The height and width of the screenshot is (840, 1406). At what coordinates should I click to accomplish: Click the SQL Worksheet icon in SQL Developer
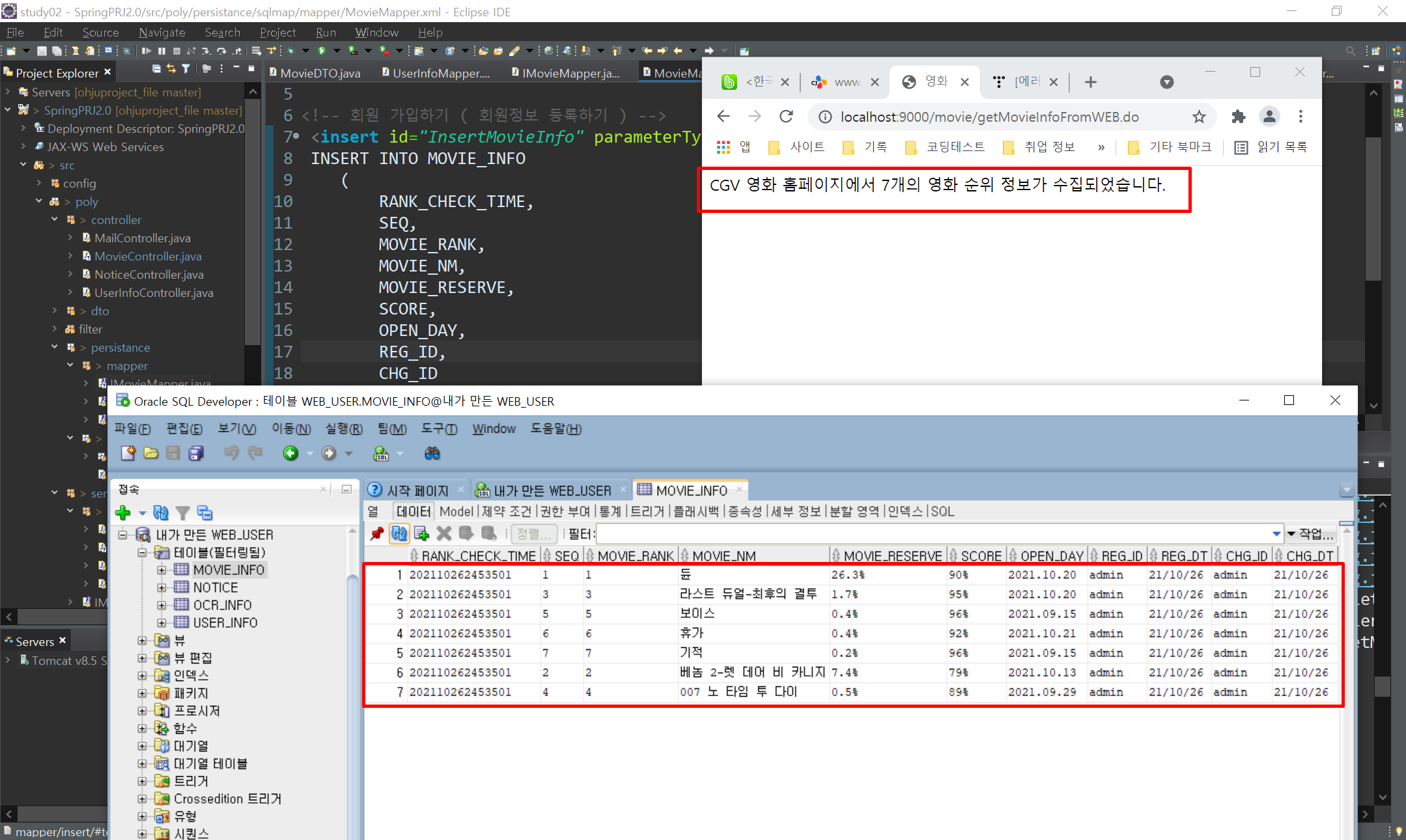(x=382, y=453)
